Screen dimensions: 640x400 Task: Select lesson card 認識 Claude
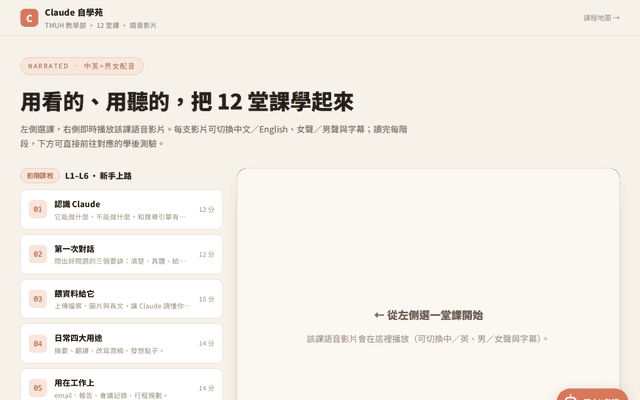[122, 209]
